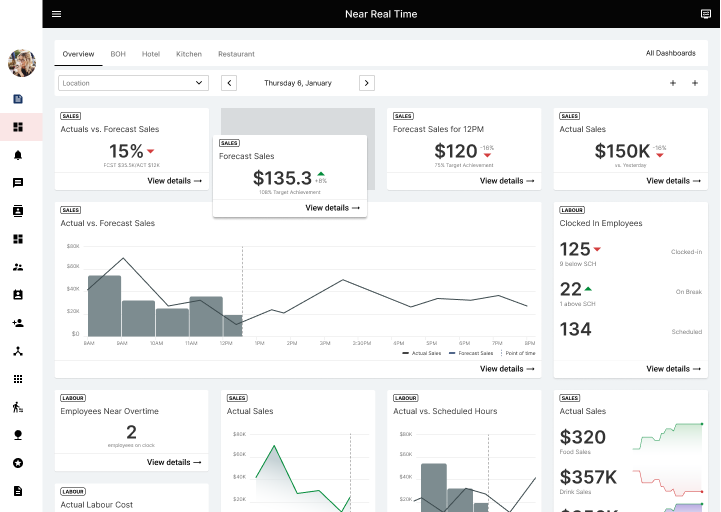This screenshot has height=512, width=721.
Task: View details on Forecast Sales for 12PM
Action: (507, 181)
